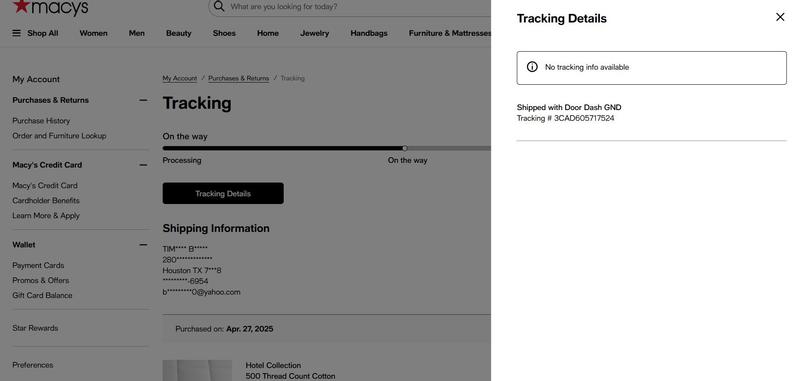The image size is (800, 381).
Task: Click the Shipping Information heading
Action: point(216,228)
